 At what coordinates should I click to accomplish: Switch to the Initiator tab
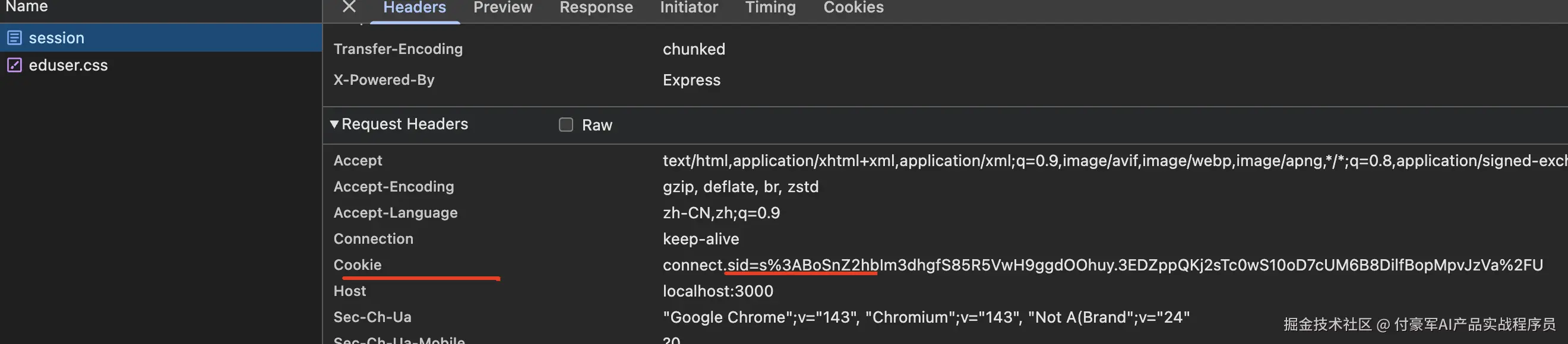(689, 7)
